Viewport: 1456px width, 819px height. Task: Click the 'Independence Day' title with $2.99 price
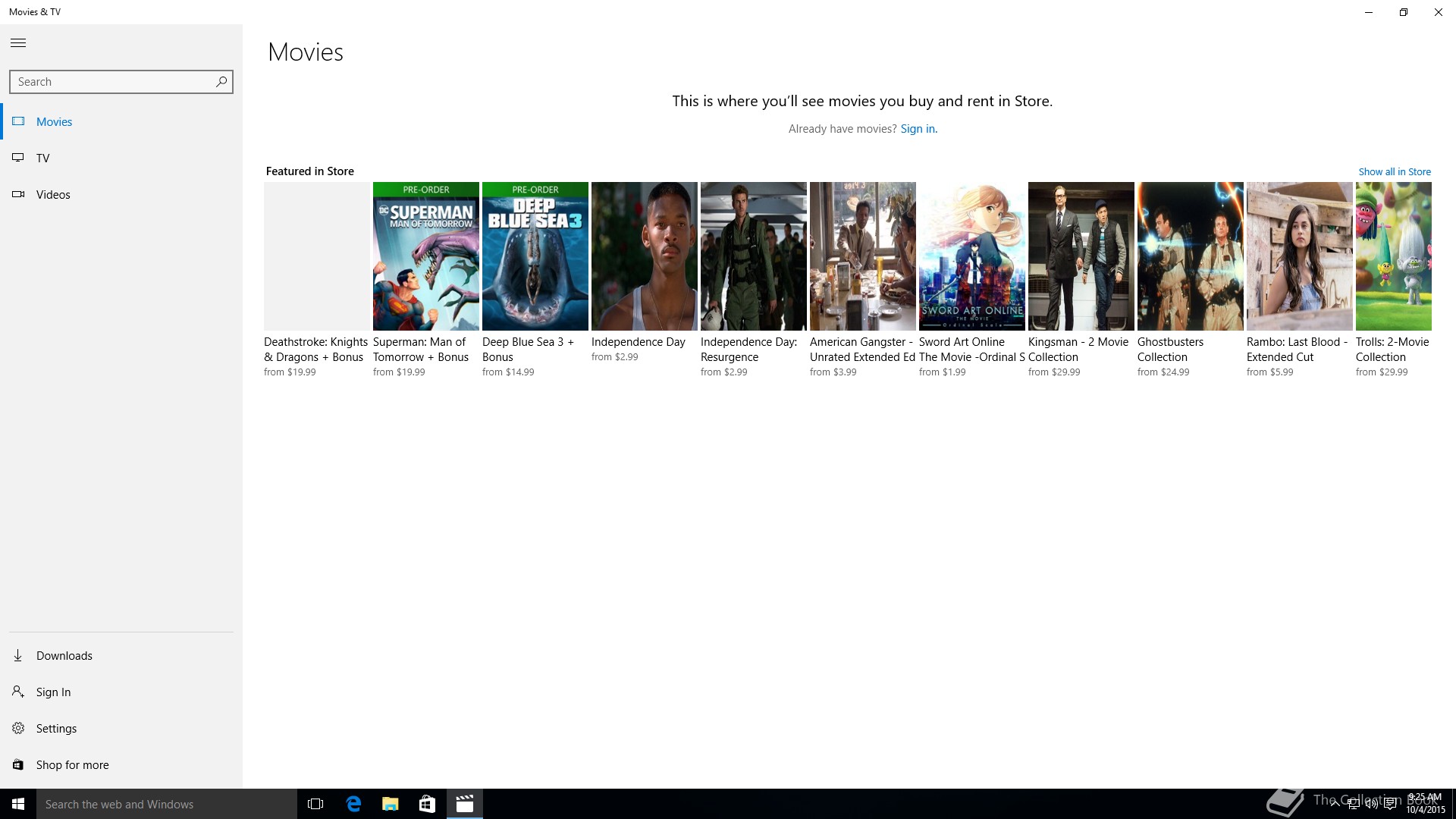point(639,342)
